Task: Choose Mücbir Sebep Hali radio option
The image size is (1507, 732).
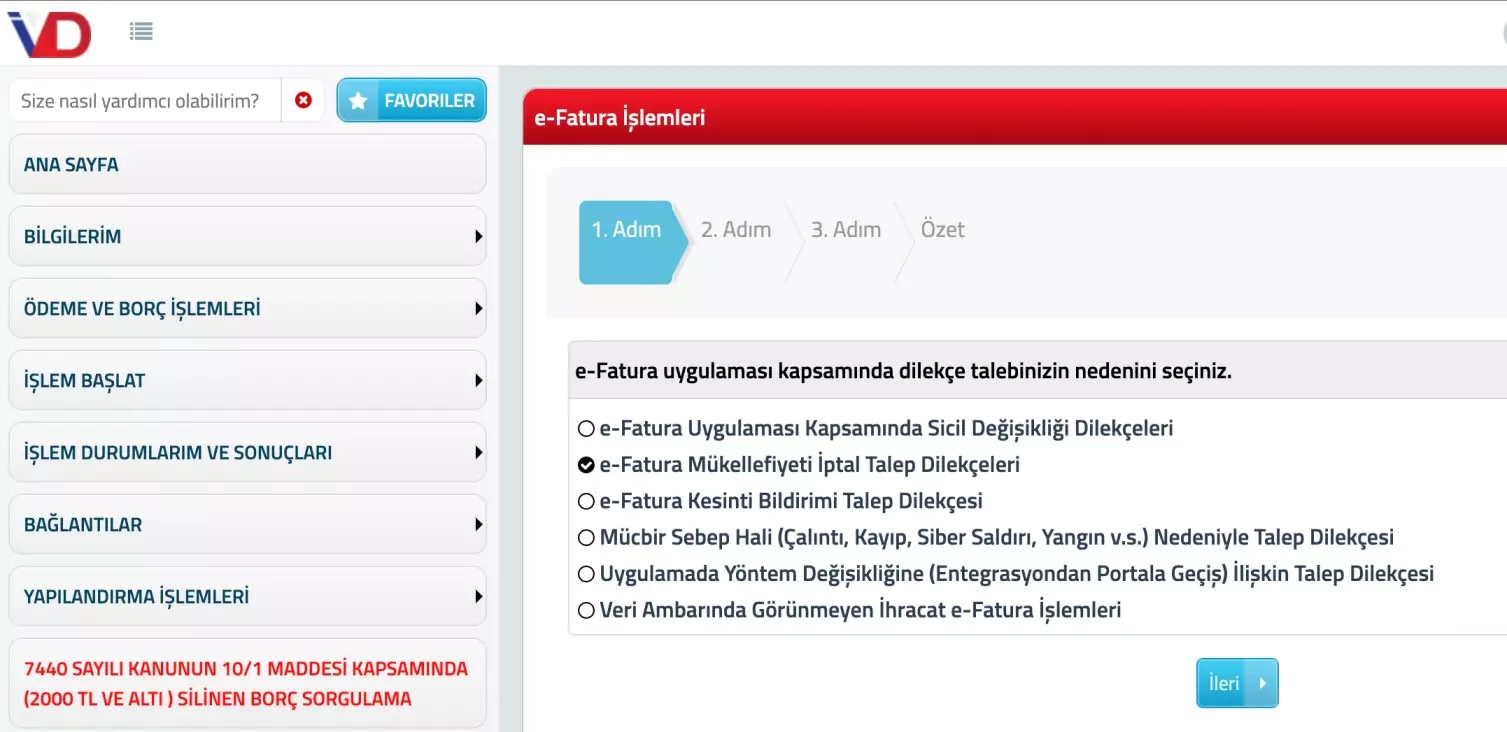Action: pos(586,538)
